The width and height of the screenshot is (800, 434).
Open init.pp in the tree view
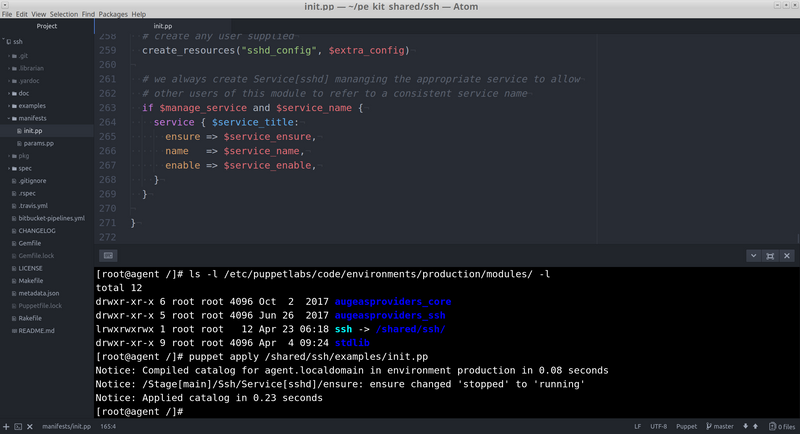[x=33, y=131]
